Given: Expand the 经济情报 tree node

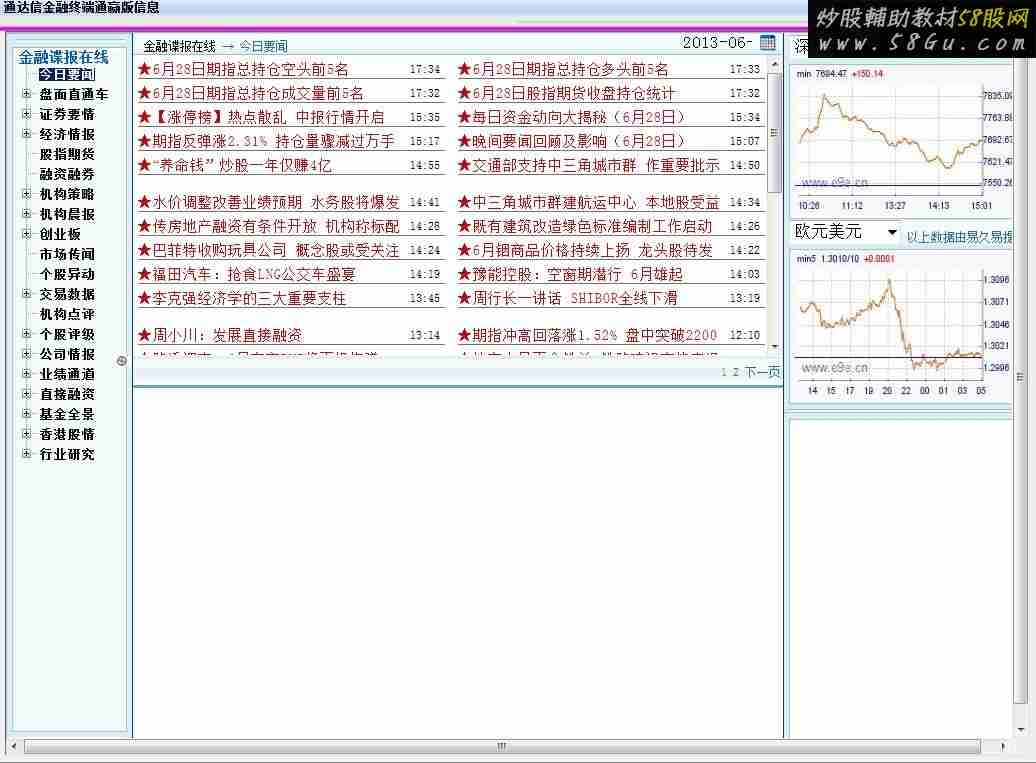Looking at the screenshot, I should pos(26,133).
